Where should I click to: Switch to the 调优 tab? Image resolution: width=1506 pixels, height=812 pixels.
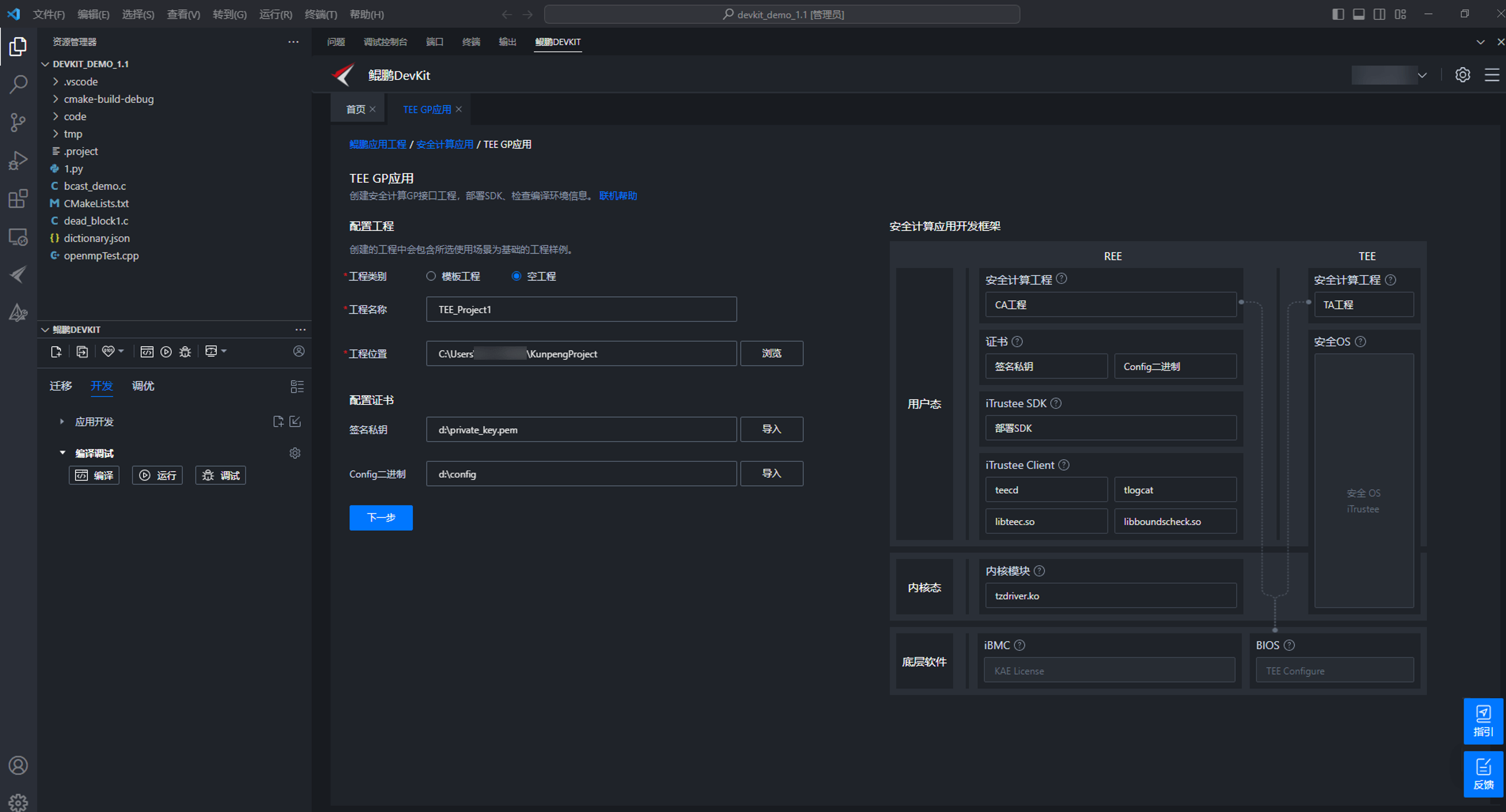(143, 386)
